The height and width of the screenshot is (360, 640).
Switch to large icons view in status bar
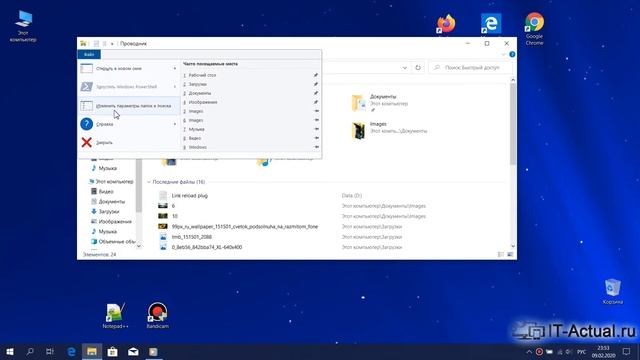click(x=510, y=254)
